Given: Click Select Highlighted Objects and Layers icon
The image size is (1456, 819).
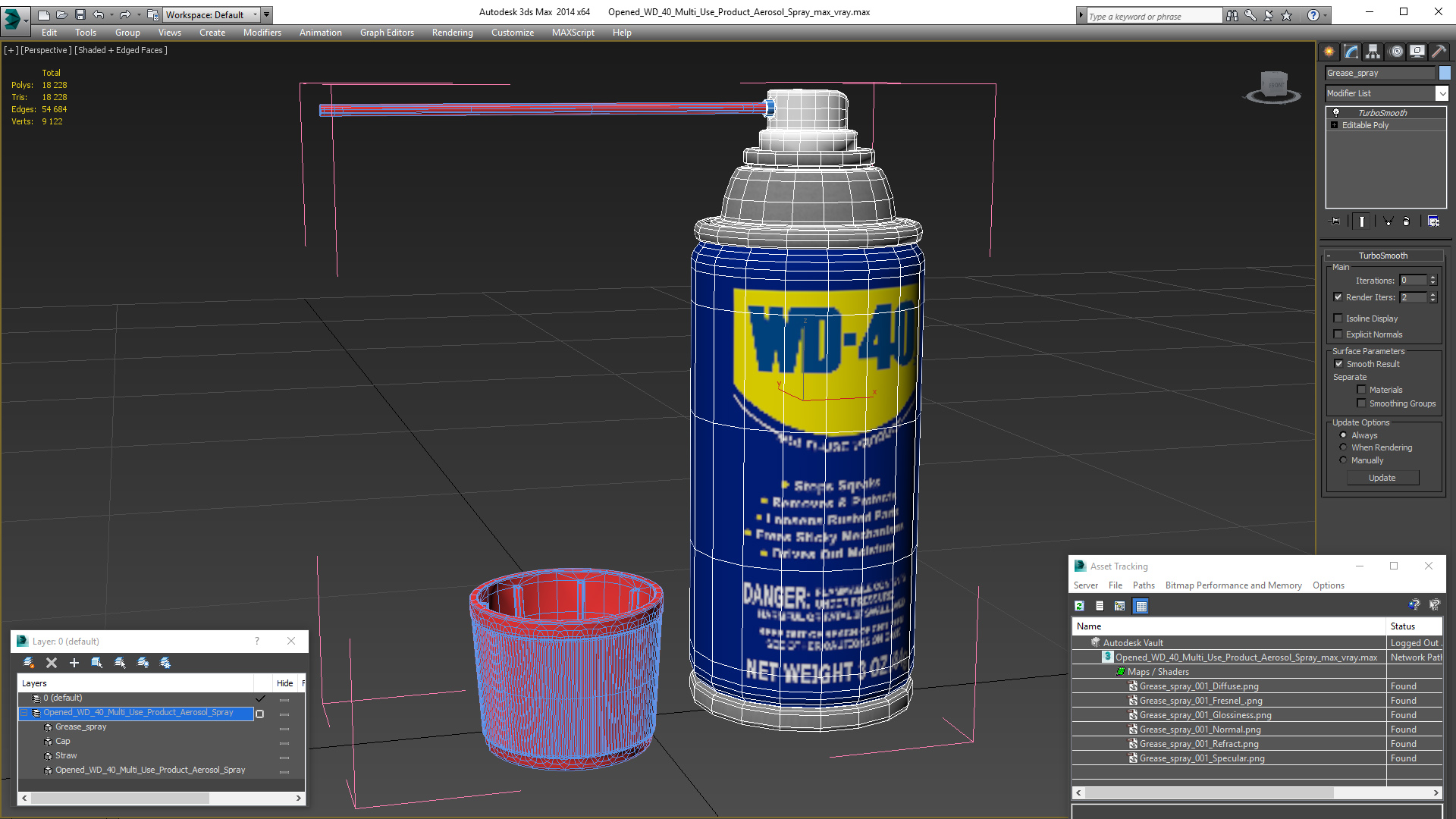Looking at the screenshot, I should pyautogui.click(x=97, y=663).
